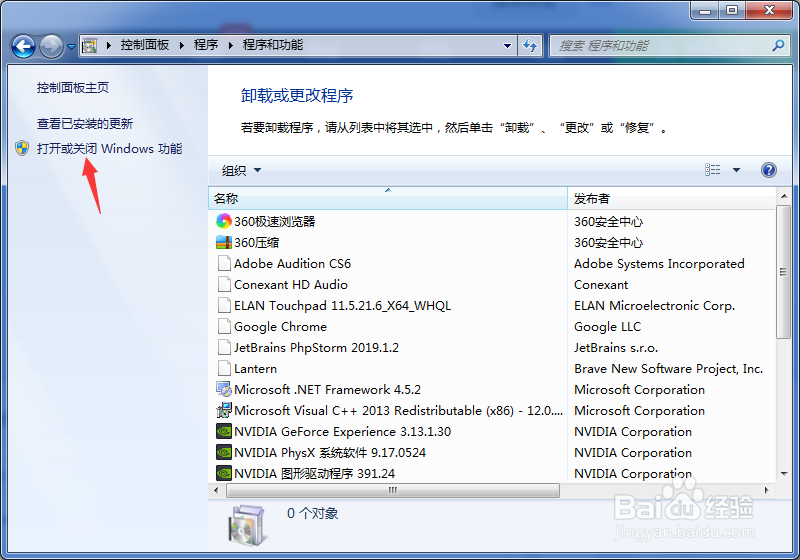Select NVIDIA GeForce Experience icon
The height and width of the screenshot is (560, 800).
[x=223, y=432]
